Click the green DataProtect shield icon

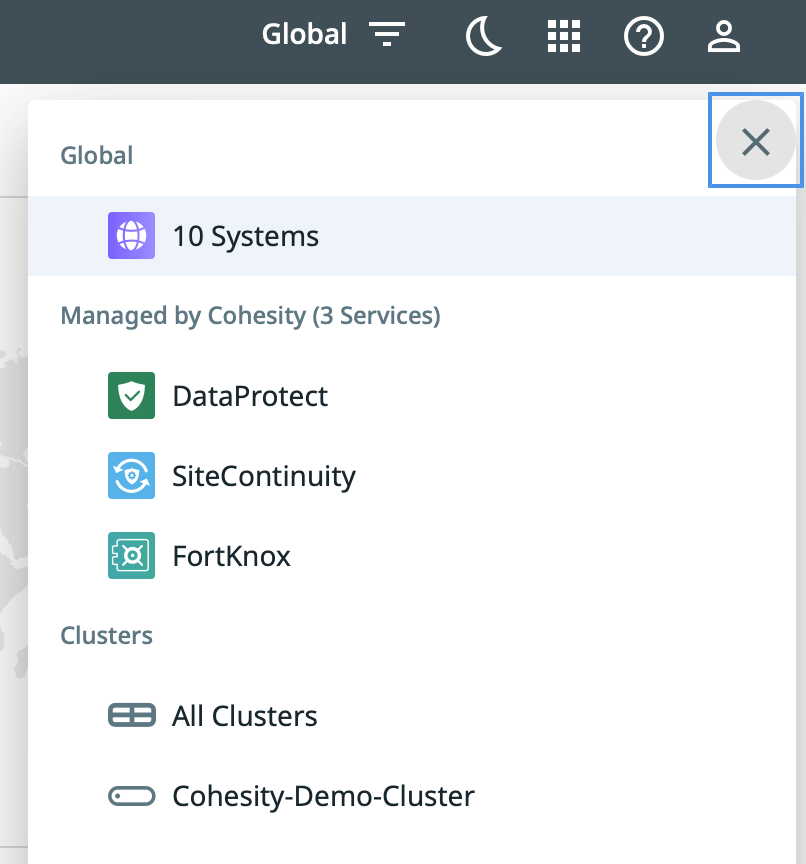pyautogui.click(x=131, y=396)
